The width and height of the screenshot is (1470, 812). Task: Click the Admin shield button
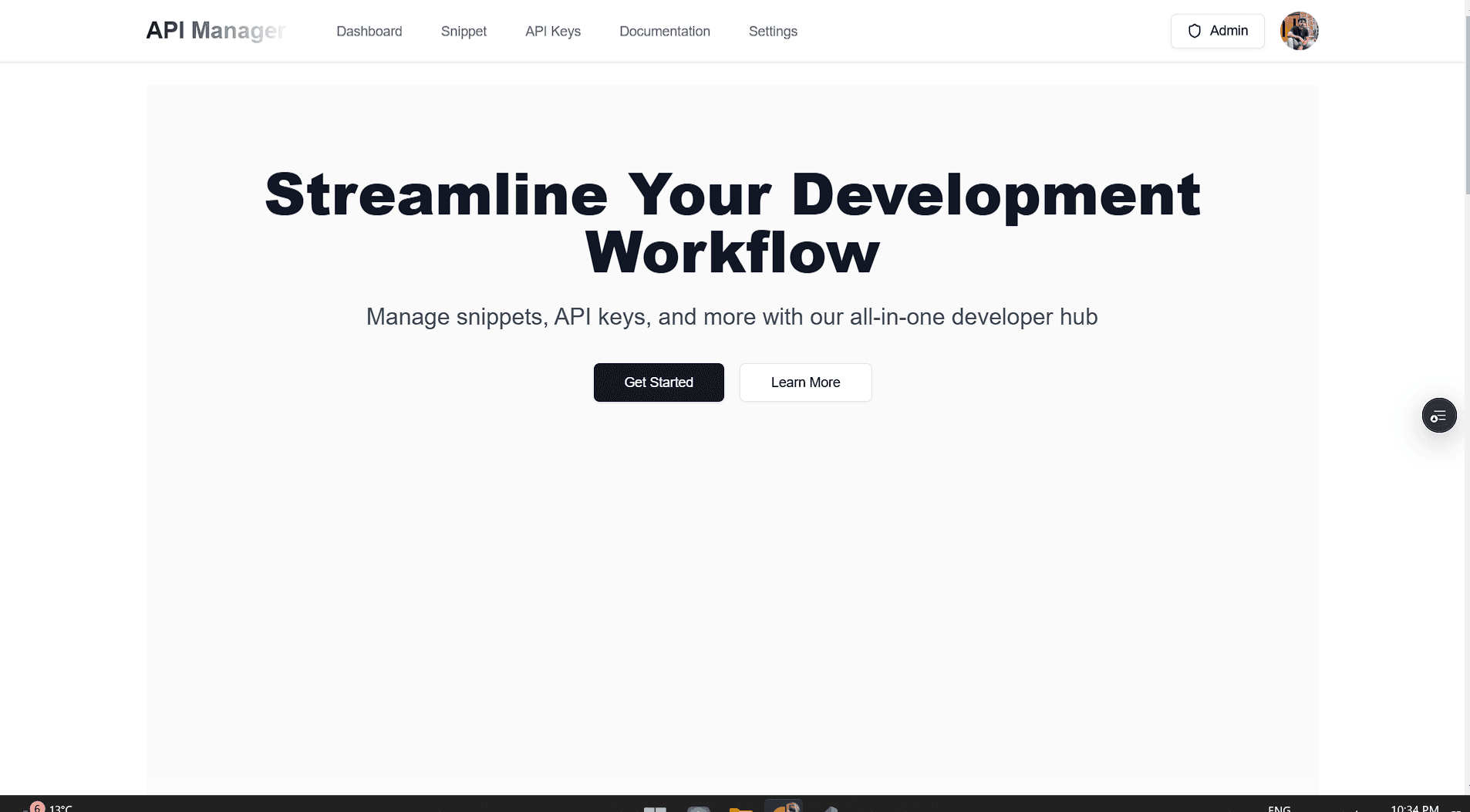[x=1217, y=31]
